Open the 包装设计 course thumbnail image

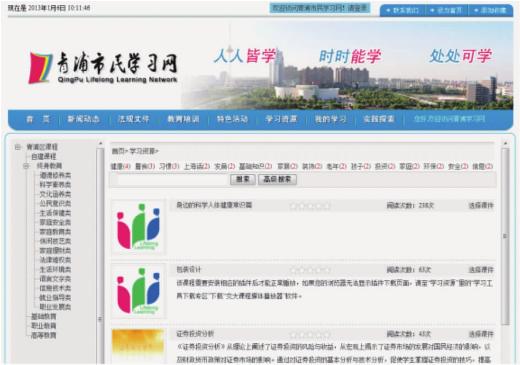138,291
